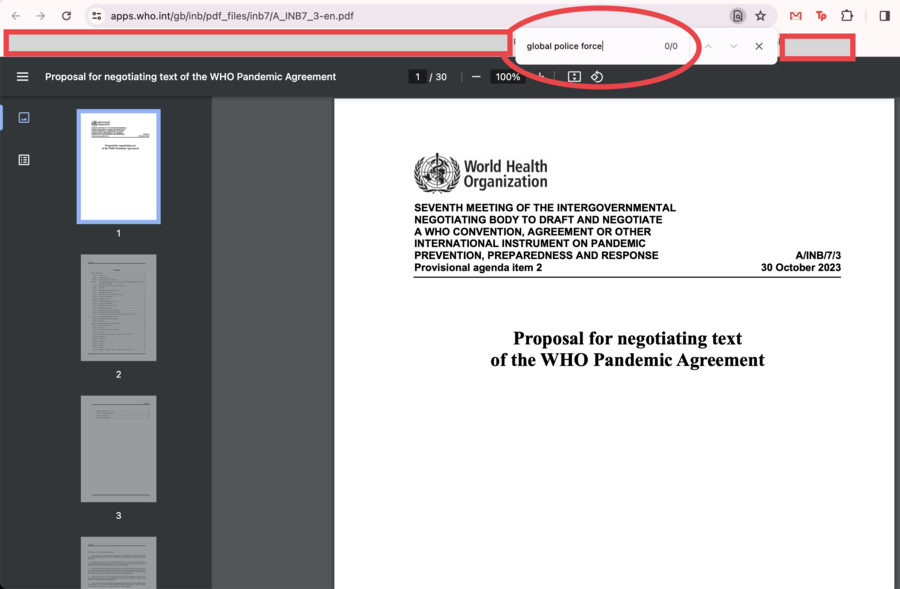Close the find bar
900x589 pixels.
(759, 46)
